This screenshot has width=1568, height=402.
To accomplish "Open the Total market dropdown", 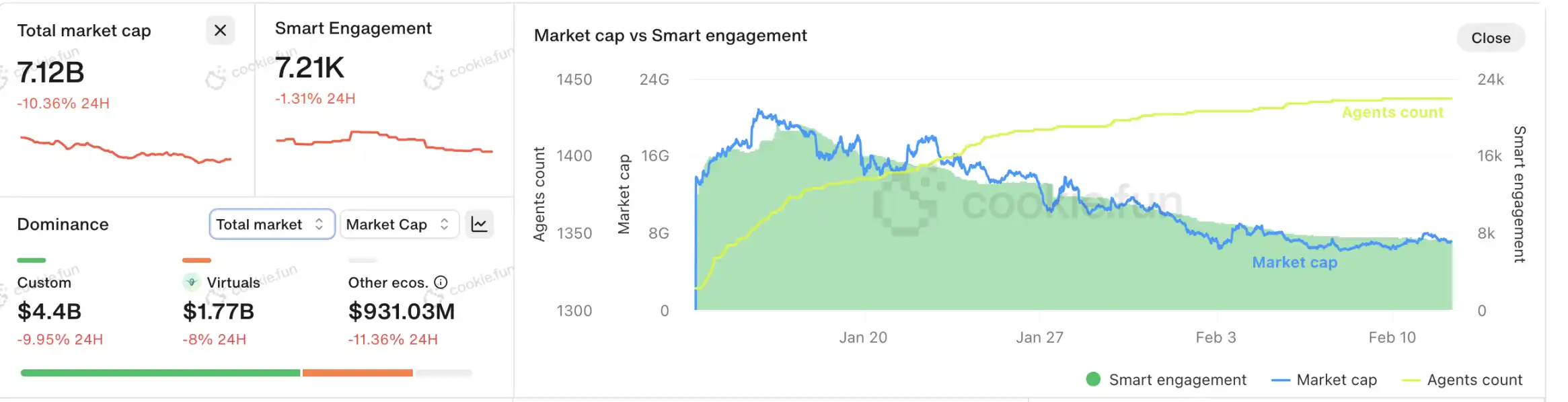I will point(271,225).
